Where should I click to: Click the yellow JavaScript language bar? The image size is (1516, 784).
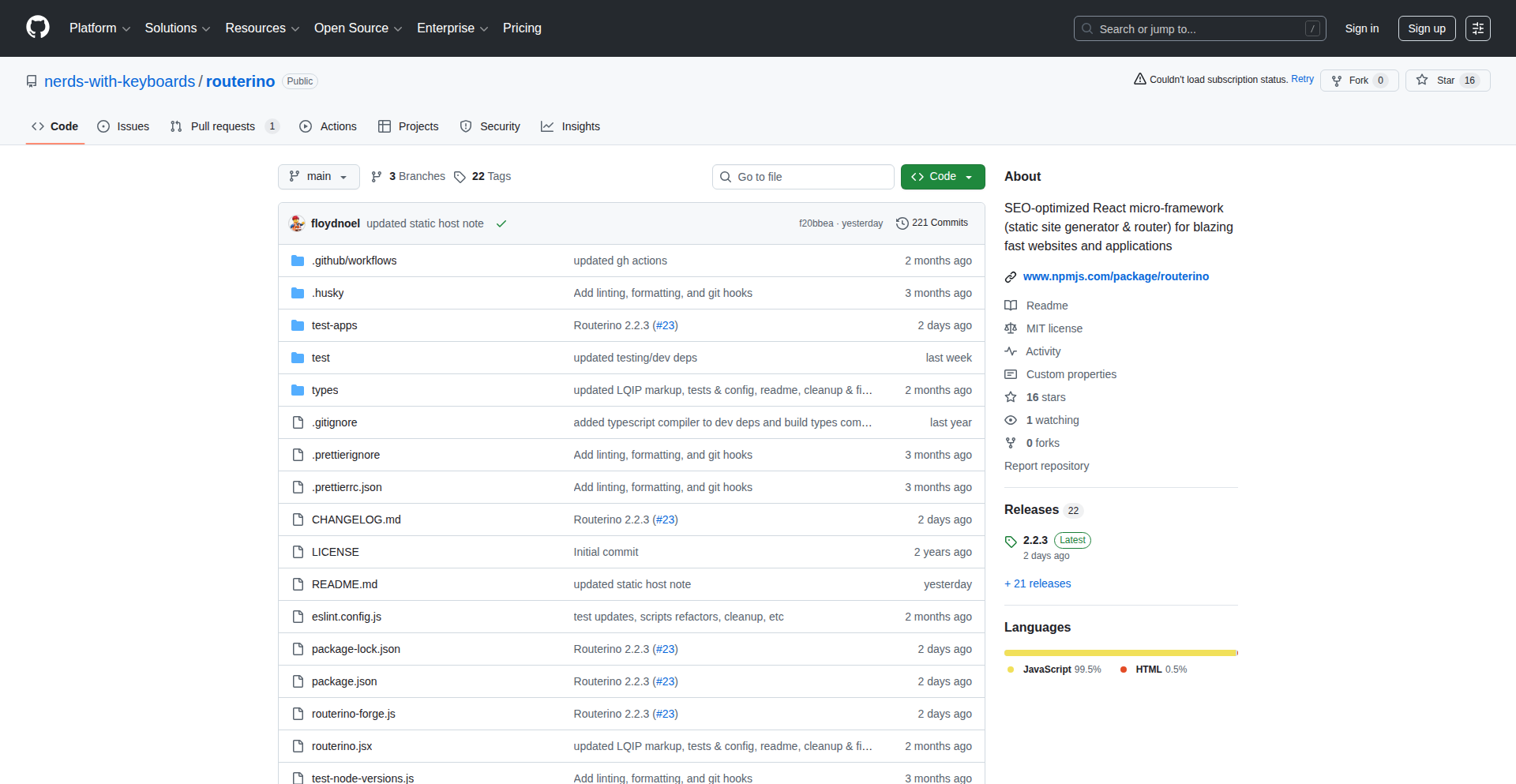[x=1120, y=653]
